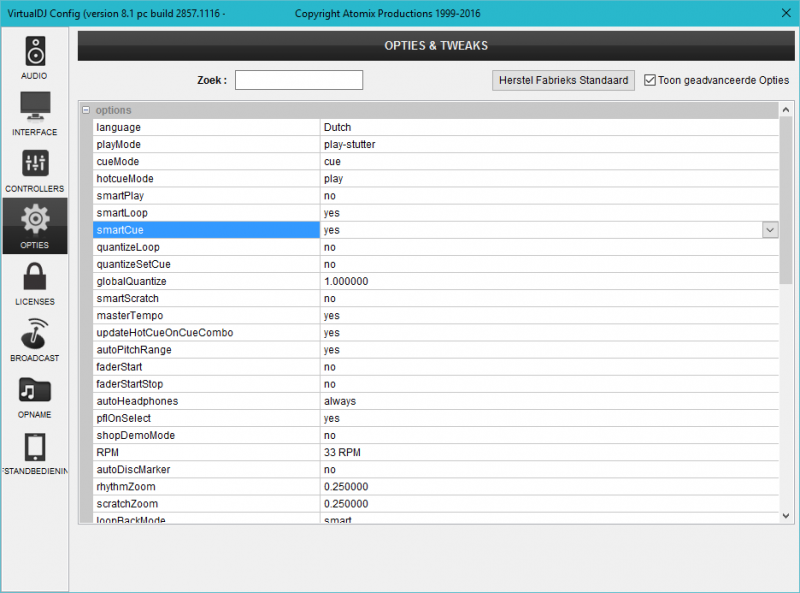Screen dimensions: 800x593
Task: Open the remote control tablet icon
Action: [x=35, y=447]
